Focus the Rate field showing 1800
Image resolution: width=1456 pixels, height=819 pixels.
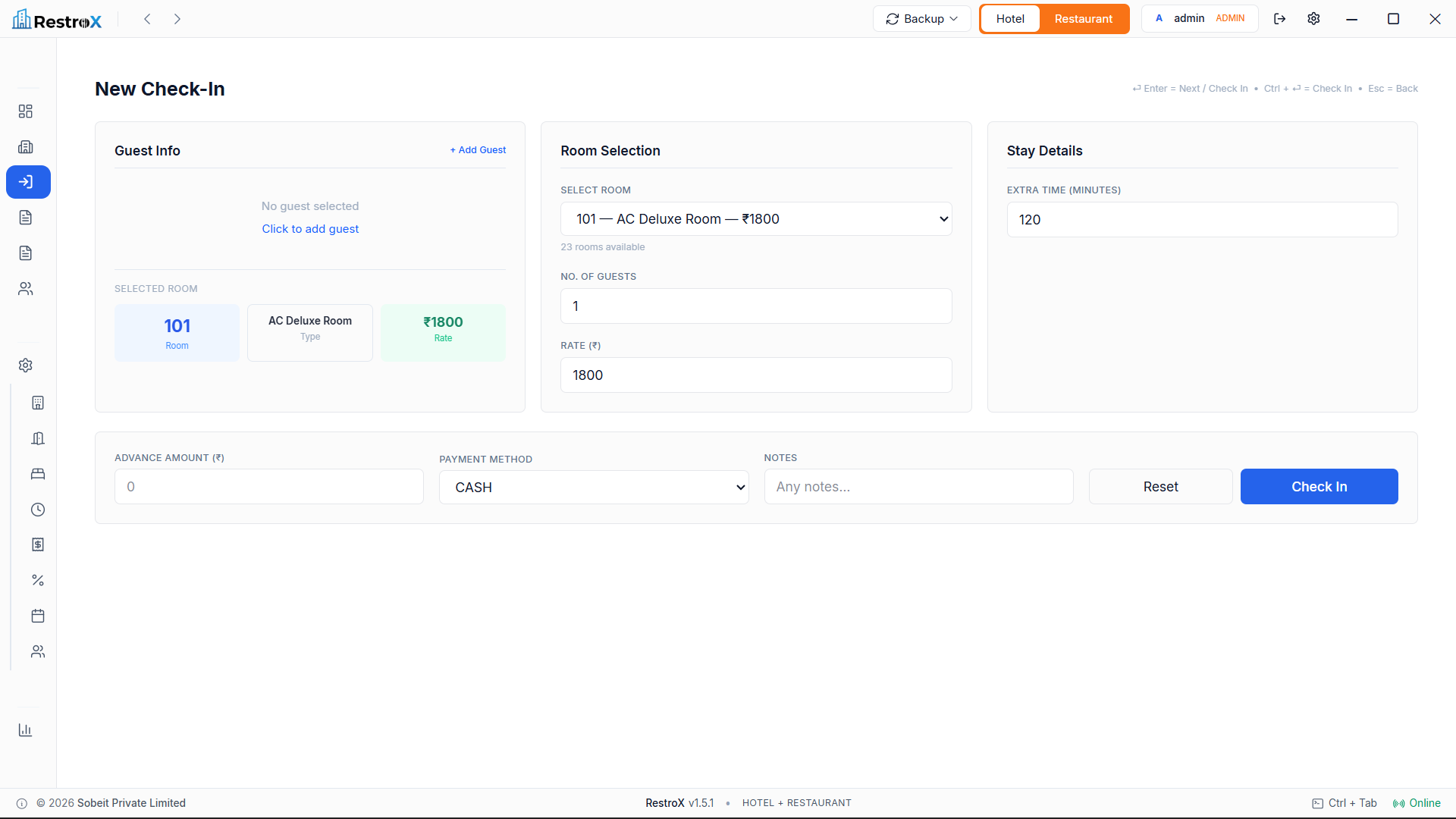756,375
